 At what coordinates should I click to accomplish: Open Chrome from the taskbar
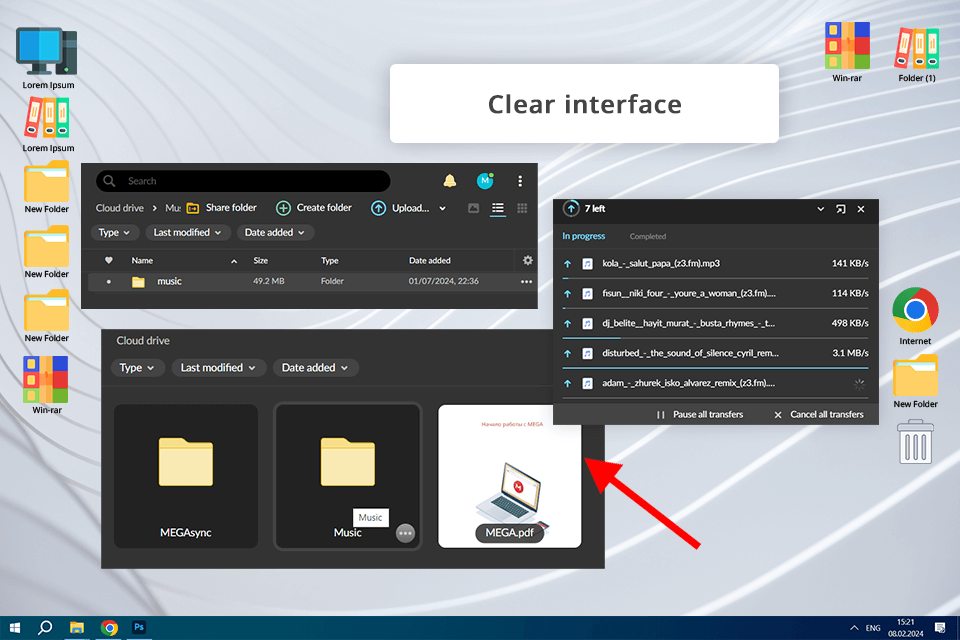(109, 628)
